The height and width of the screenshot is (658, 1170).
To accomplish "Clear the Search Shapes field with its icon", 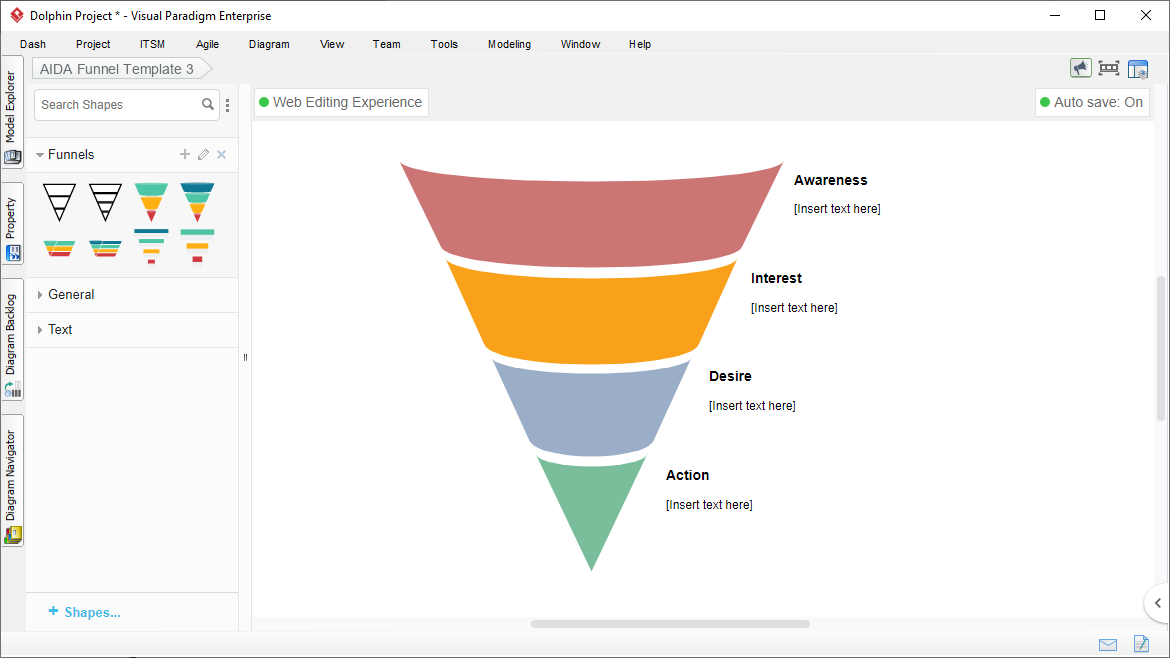I will (x=208, y=104).
